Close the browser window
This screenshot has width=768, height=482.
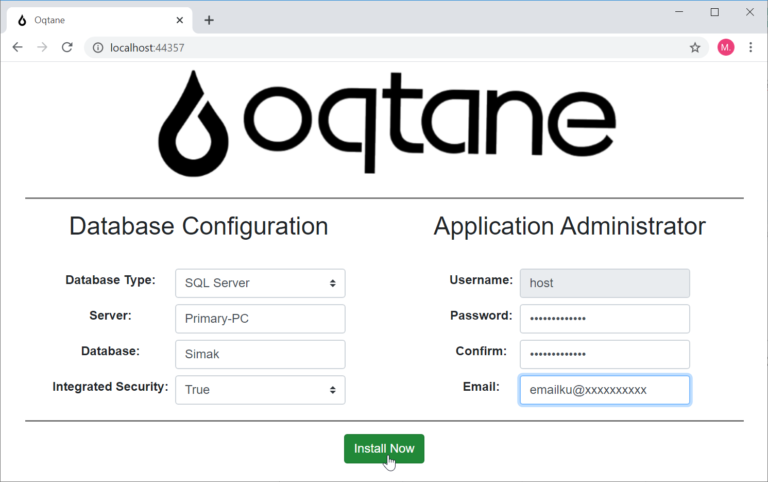(x=750, y=12)
